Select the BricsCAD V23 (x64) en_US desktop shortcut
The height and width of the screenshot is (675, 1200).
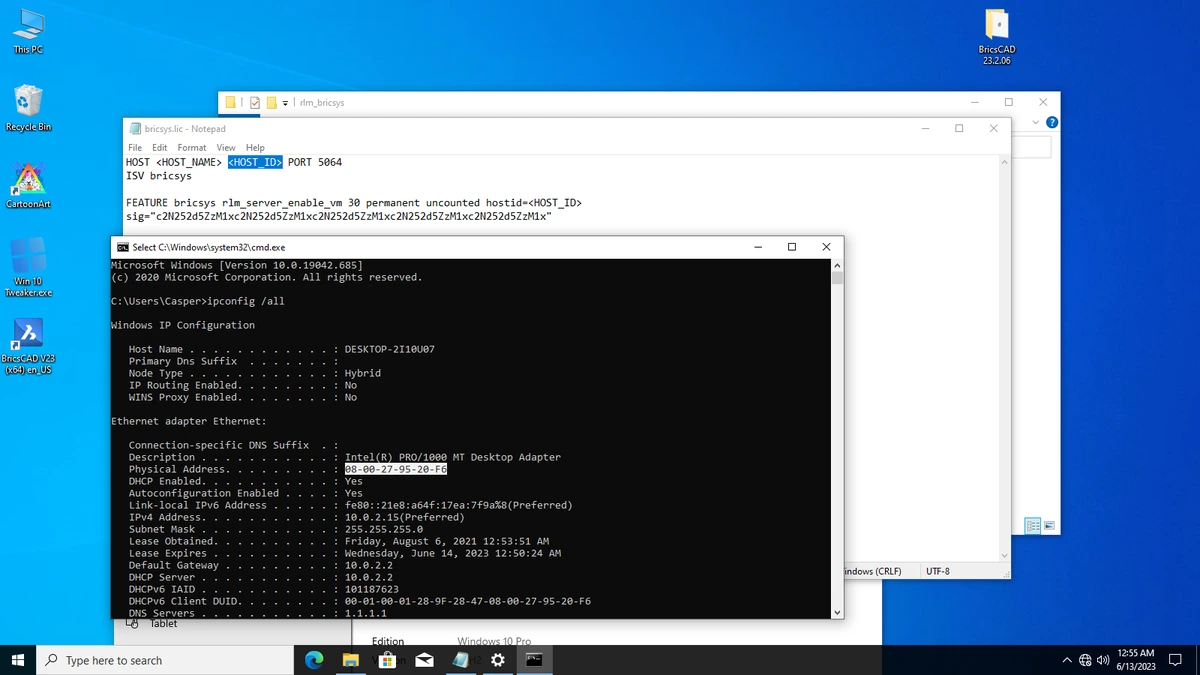28,345
